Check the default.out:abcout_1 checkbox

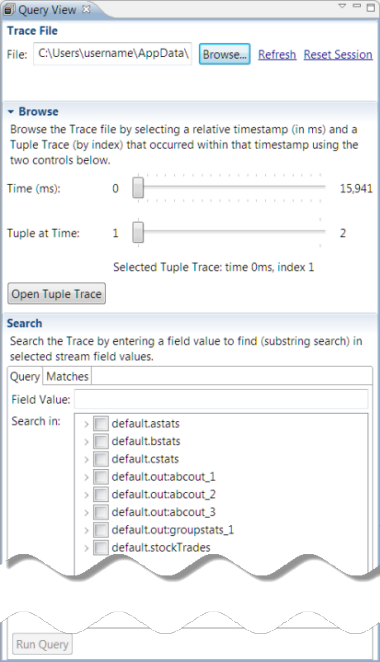point(100,477)
